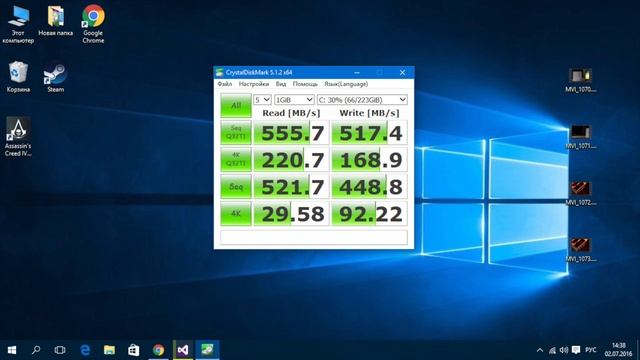Open the Windows Start menu
This screenshot has width=640, height=360.
12,350
